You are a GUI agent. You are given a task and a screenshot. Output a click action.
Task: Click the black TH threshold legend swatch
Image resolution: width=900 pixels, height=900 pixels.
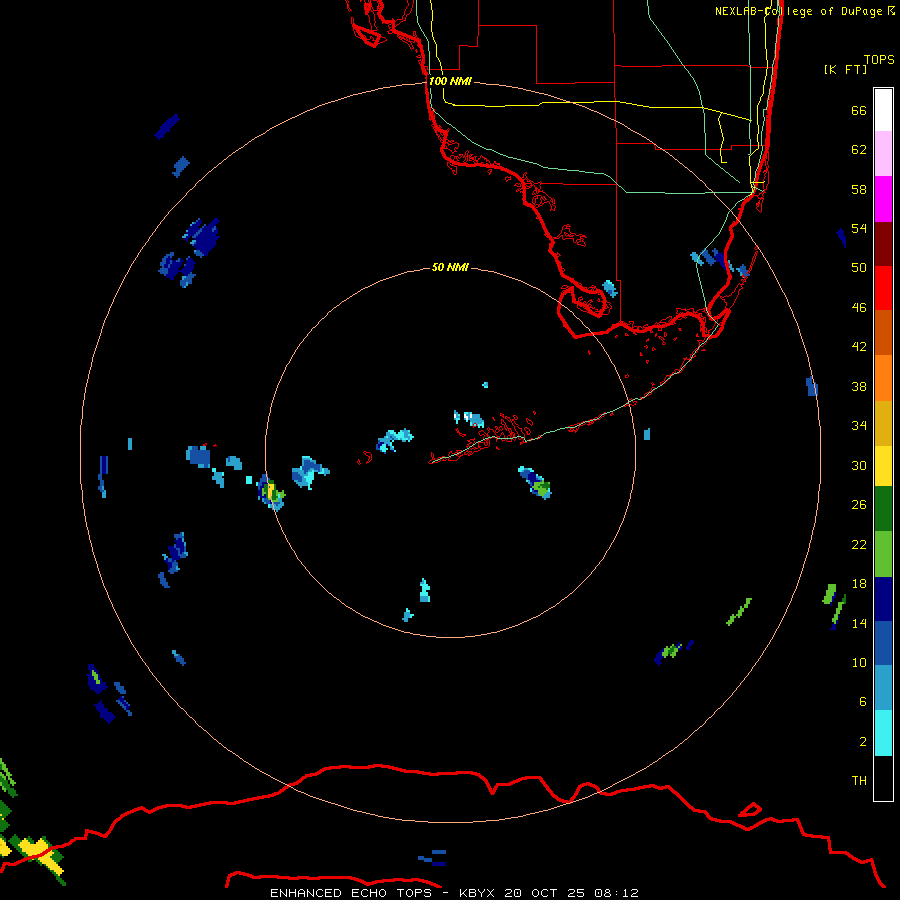click(883, 778)
